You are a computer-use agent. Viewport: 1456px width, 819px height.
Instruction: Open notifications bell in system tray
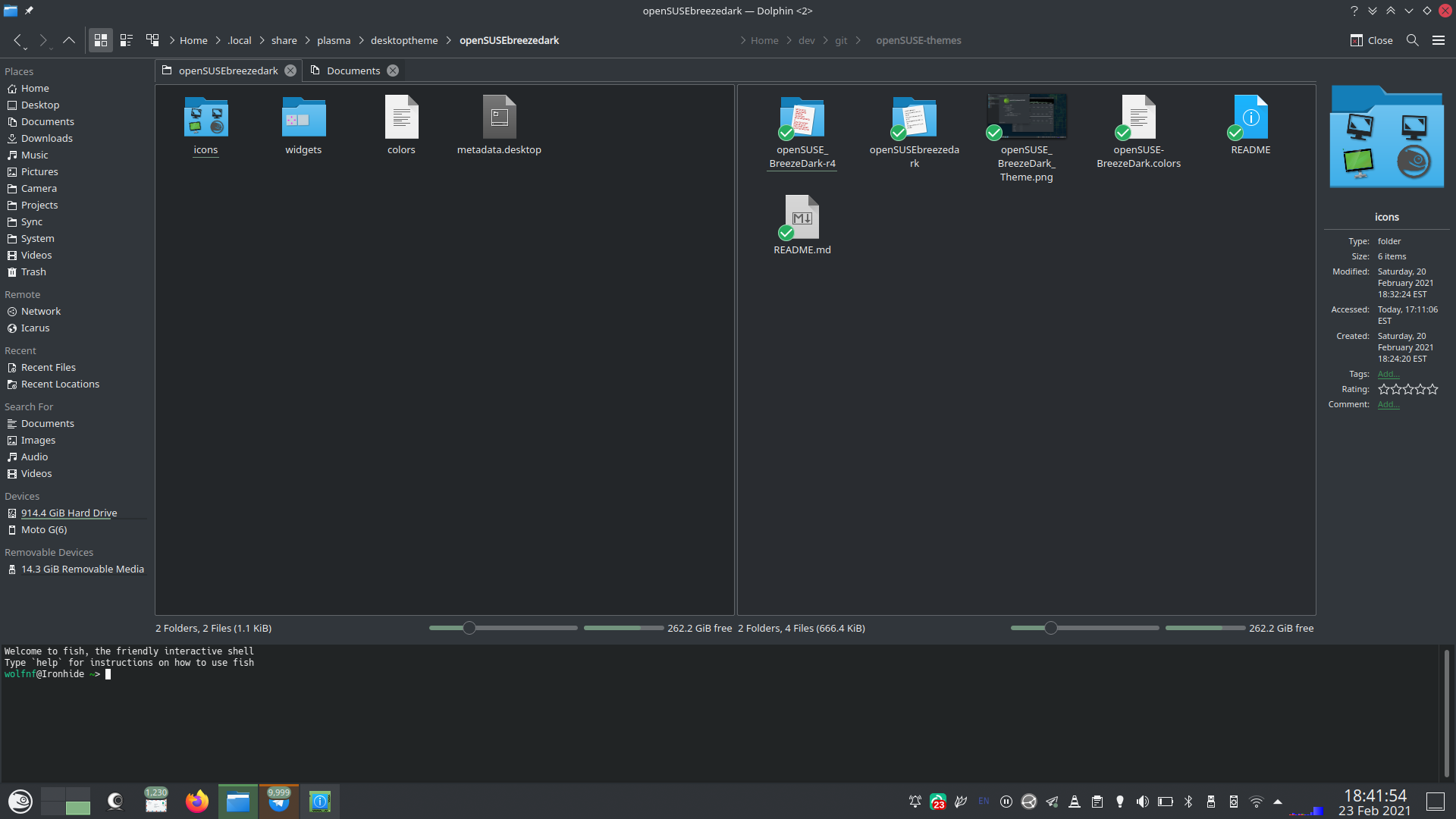[x=915, y=802]
